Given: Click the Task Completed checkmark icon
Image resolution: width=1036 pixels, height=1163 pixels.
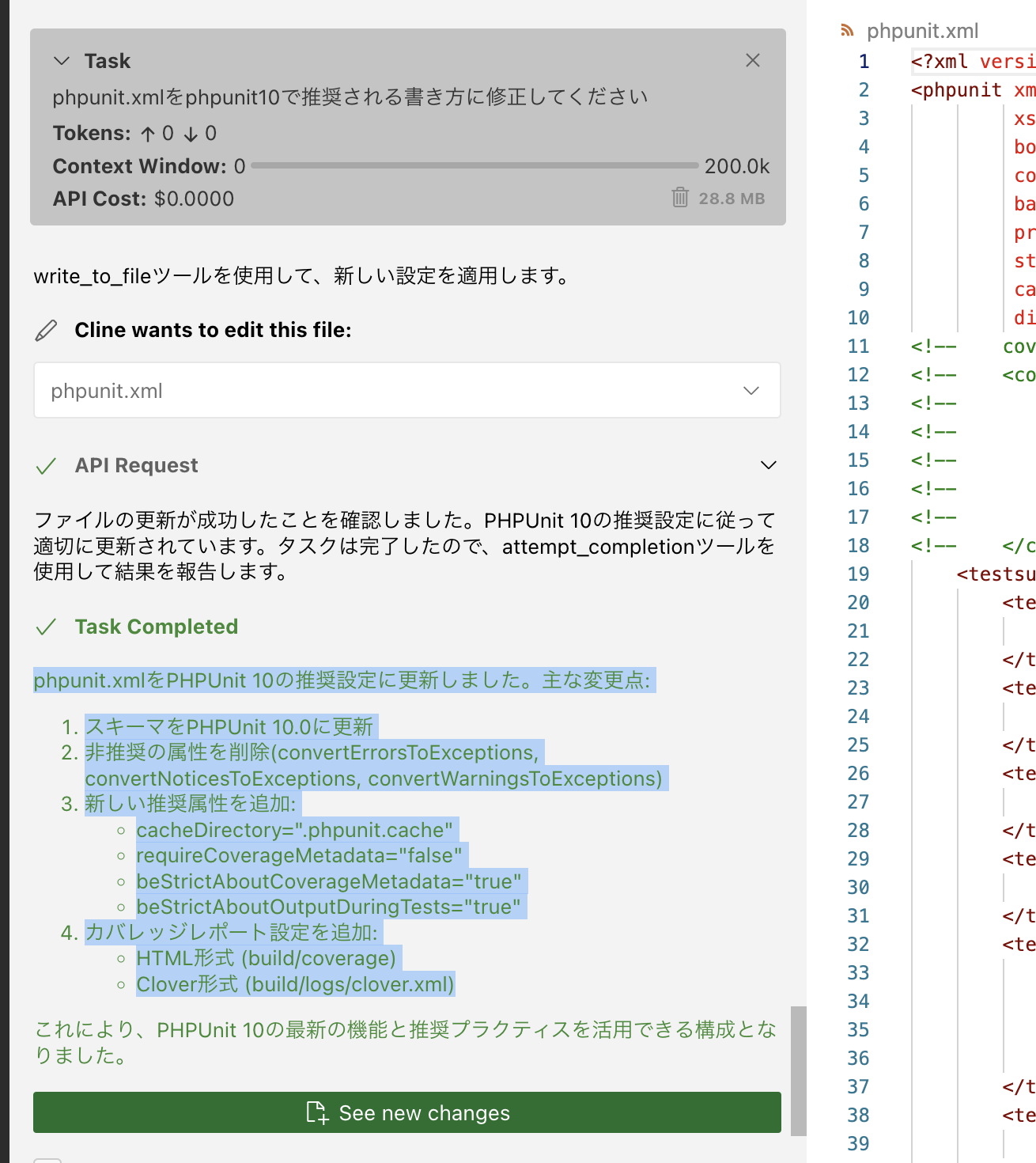Looking at the screenshot, I should coord(46,627).
